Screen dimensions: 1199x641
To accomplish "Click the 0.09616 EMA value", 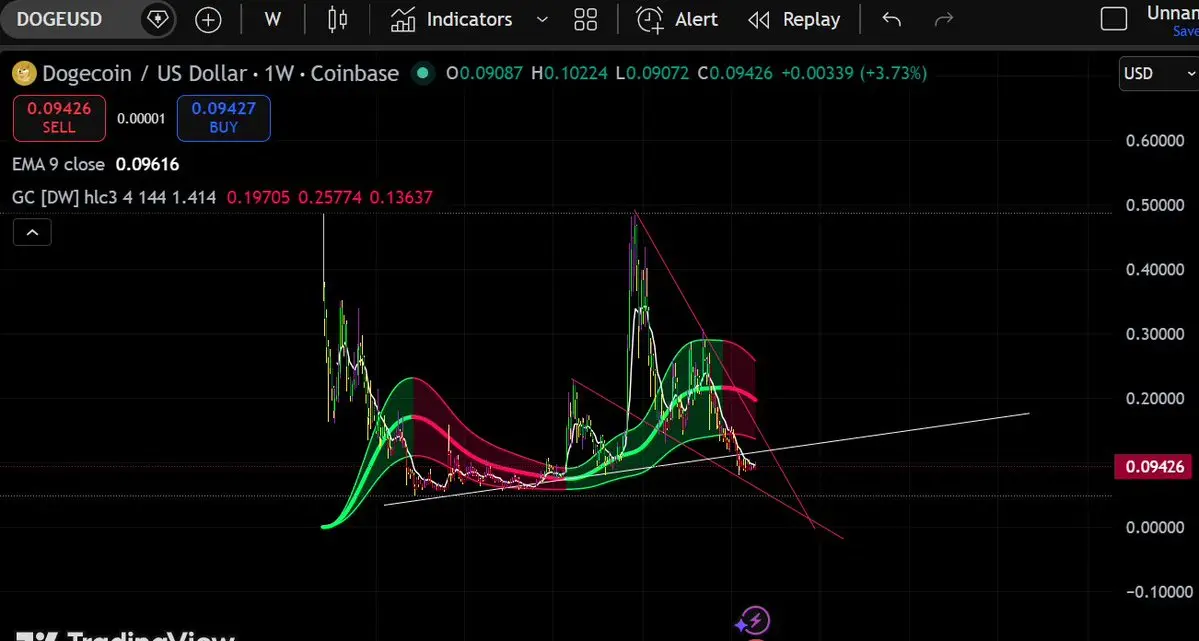I will click(147, 164).
